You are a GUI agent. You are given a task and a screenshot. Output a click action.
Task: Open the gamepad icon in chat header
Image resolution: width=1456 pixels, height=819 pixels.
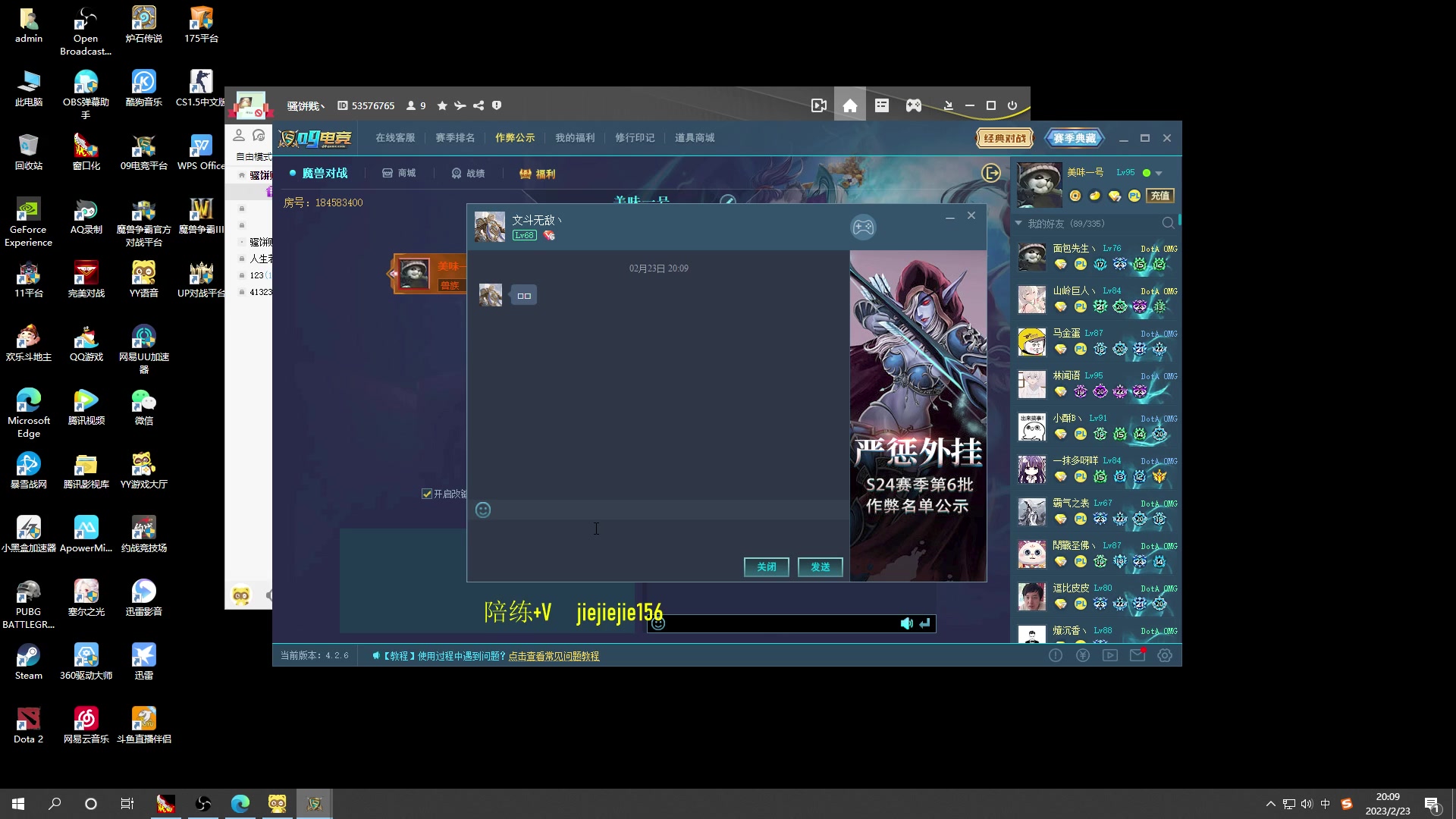(863, 227)
